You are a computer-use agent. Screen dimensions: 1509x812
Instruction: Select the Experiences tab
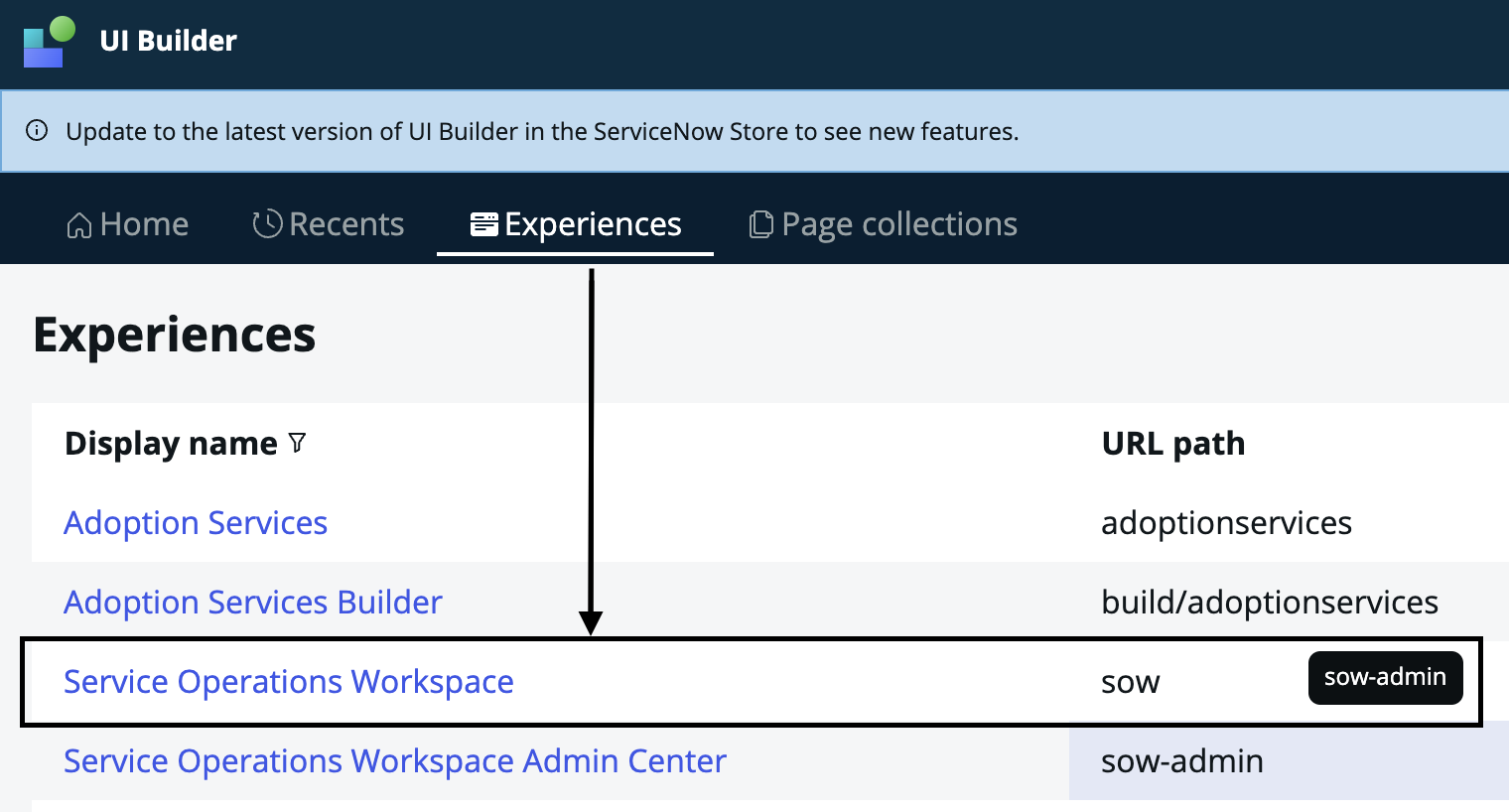(x=576, y=224)
